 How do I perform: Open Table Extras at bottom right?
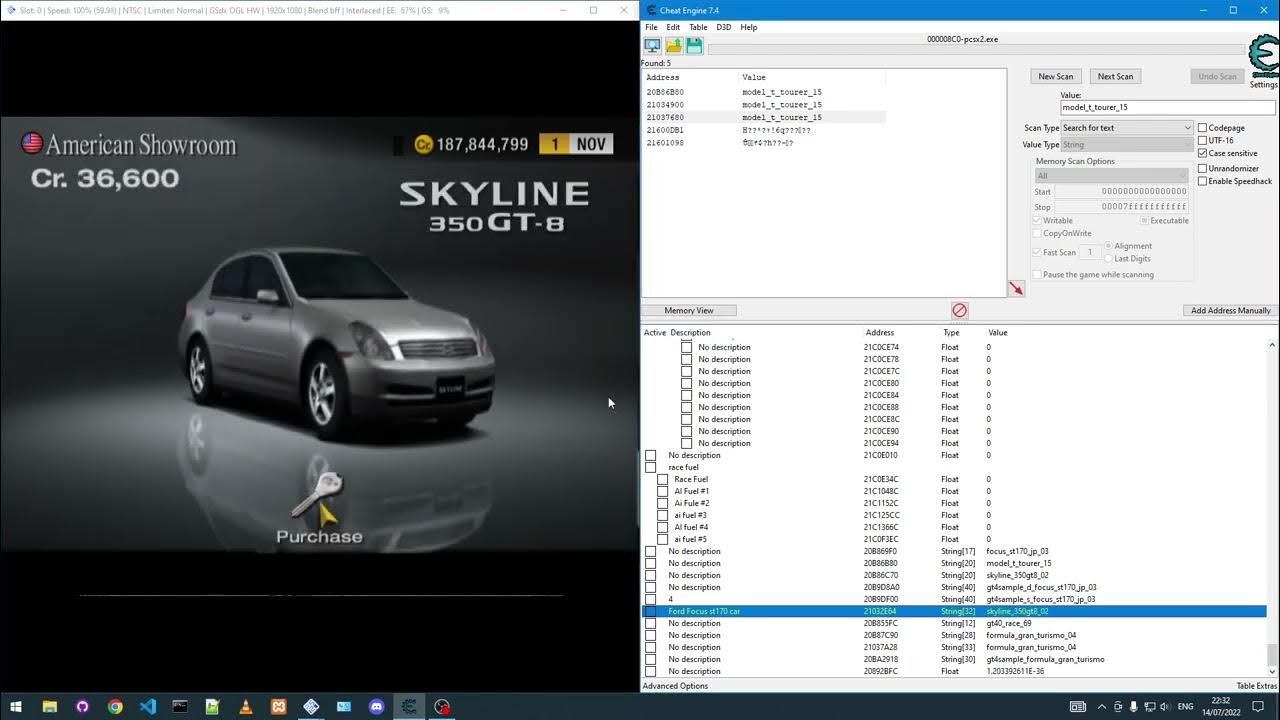(x=1257, y=686)
